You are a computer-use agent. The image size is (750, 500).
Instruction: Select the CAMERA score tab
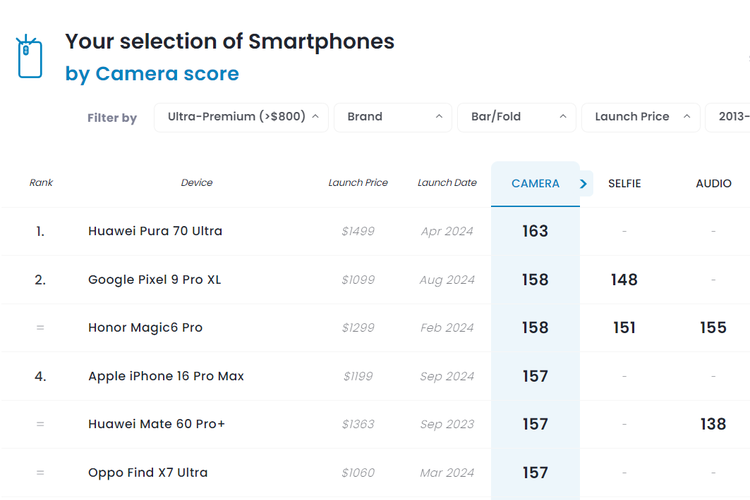pos(535,184)
